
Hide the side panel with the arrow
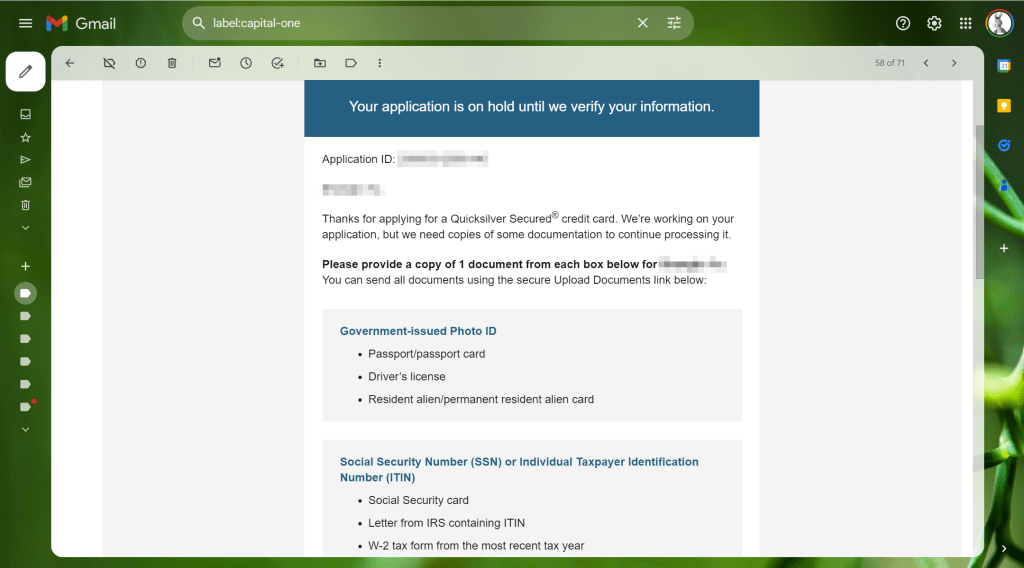pos(1004,548)
